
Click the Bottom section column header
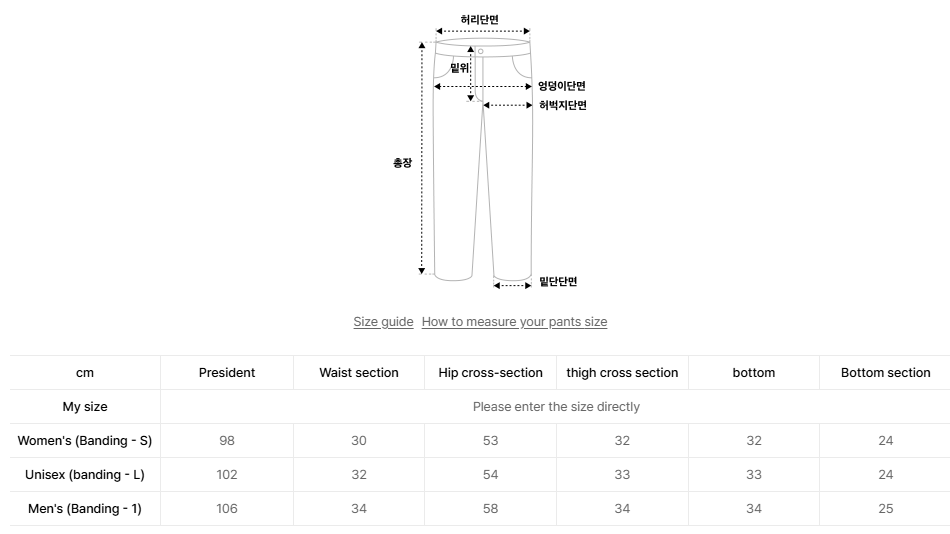tap(885, 373)
